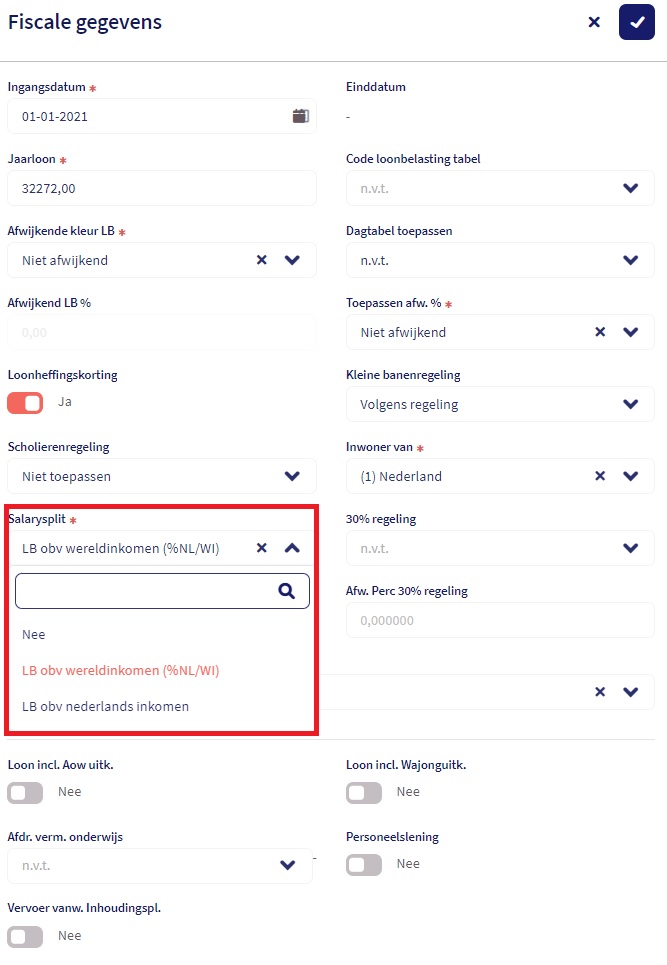667x965 pixels.
Task: Close the Fiscale gegevens form
Action: 594,22
